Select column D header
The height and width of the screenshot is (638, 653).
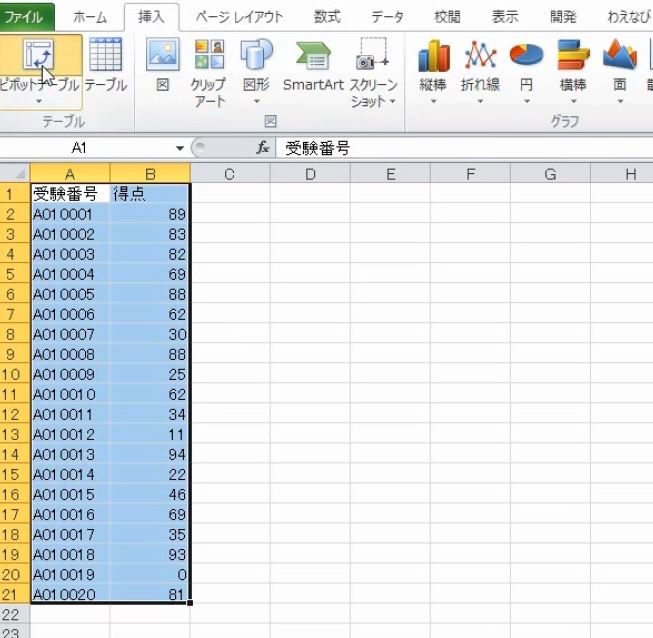click(x=310, y=174)
